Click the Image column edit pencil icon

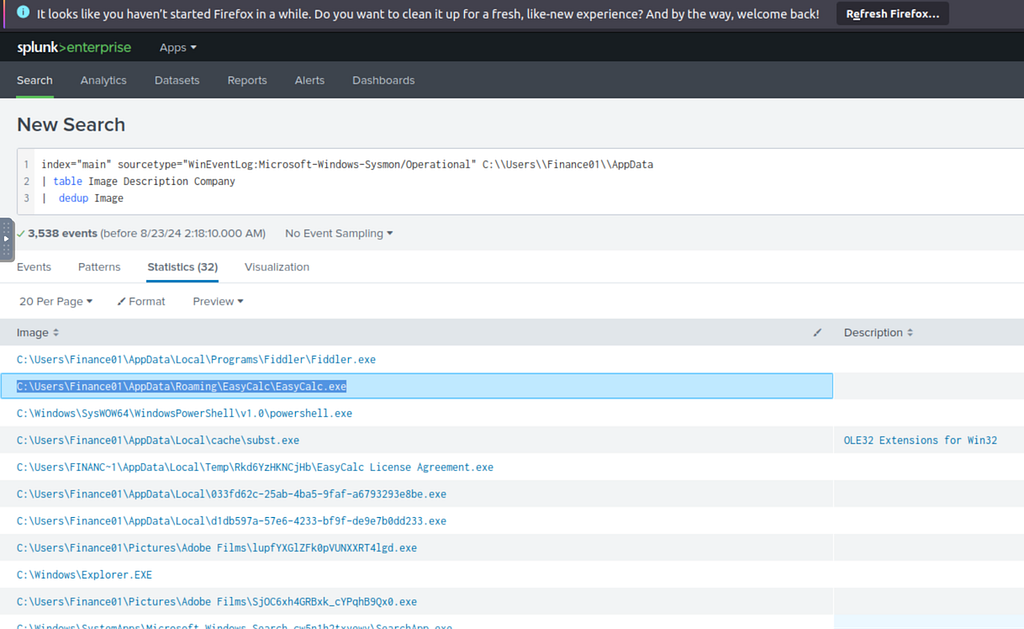click(x=817, y=332)
